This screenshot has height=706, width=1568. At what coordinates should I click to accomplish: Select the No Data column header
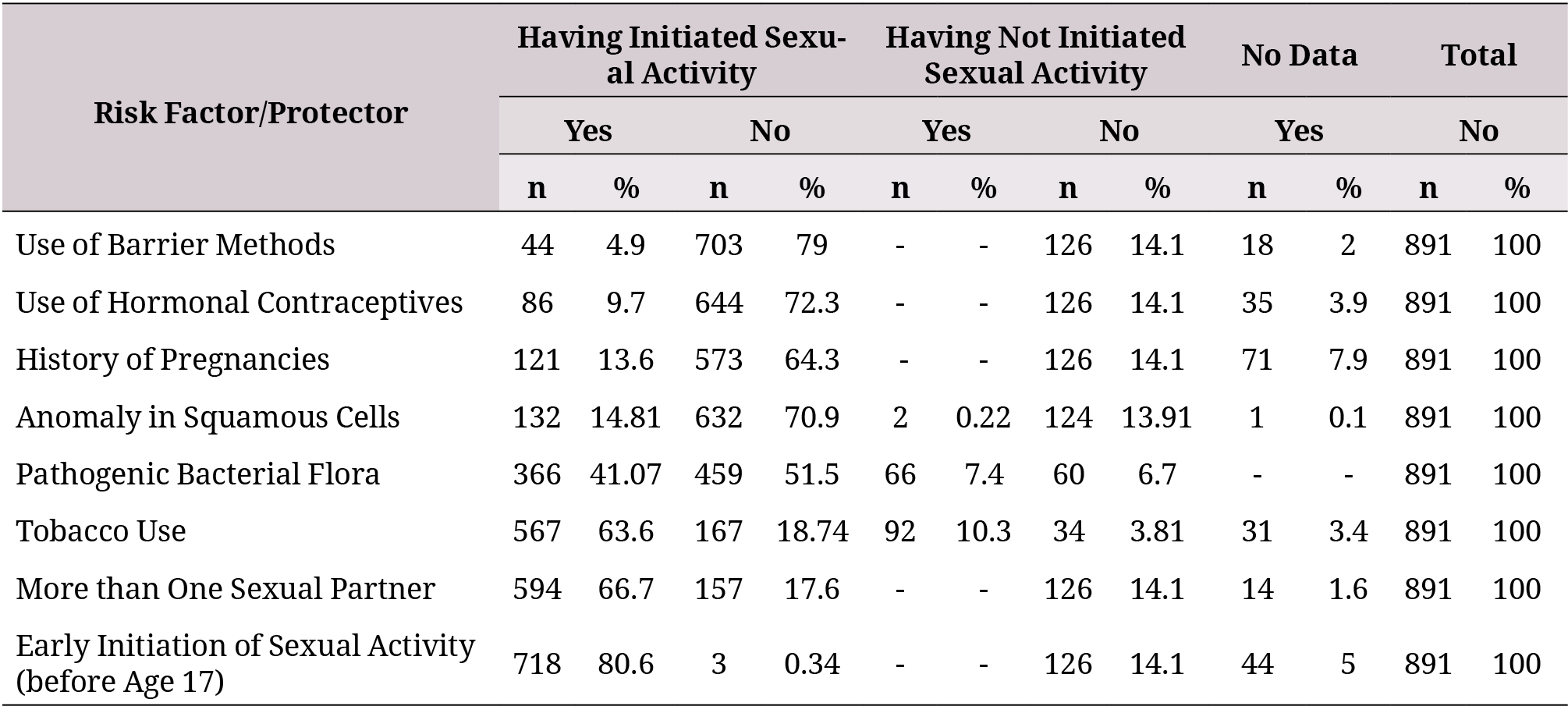click(1299, 55)
